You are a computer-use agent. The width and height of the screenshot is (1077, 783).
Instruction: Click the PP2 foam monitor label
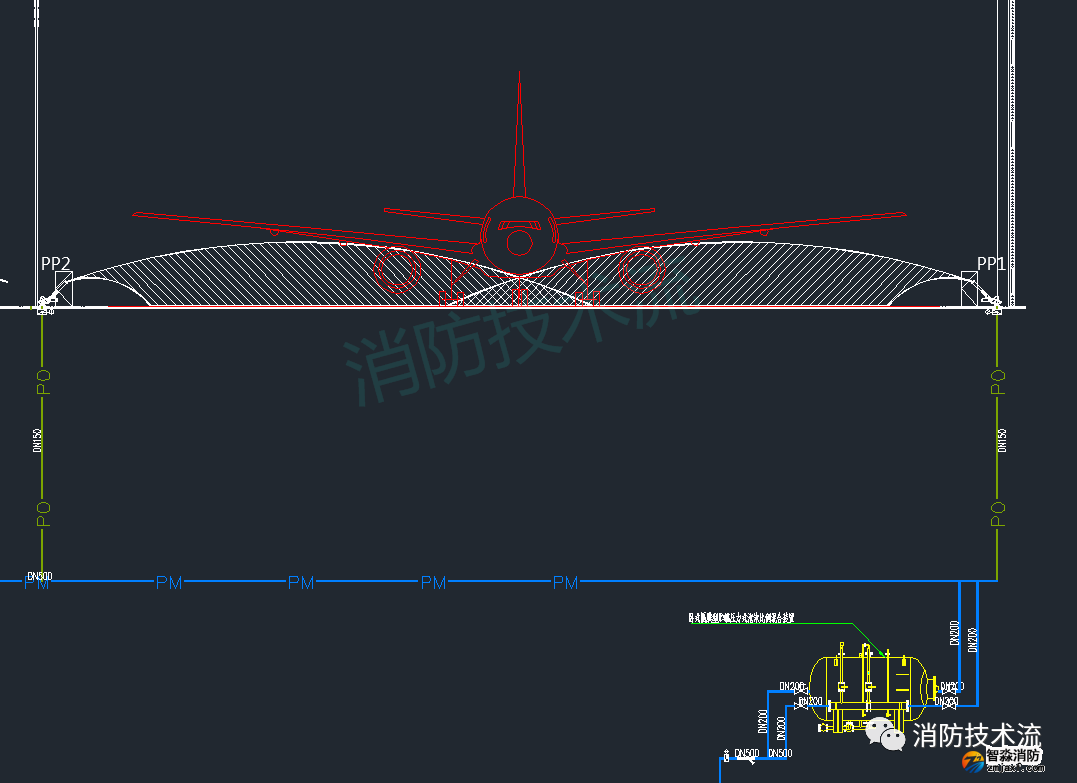click(56, 264)
